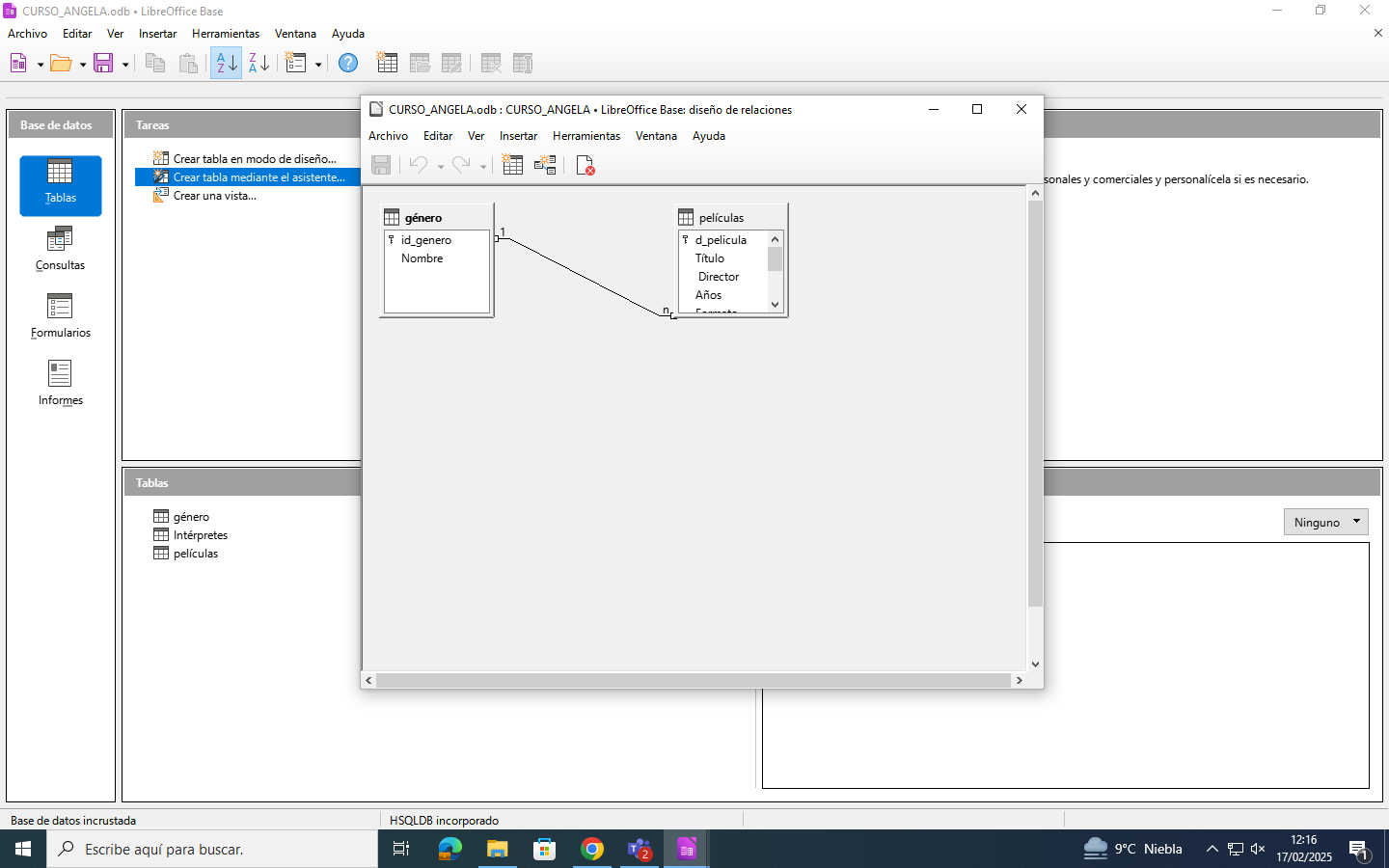Open Editar menu in relation design window

[438, 136]
